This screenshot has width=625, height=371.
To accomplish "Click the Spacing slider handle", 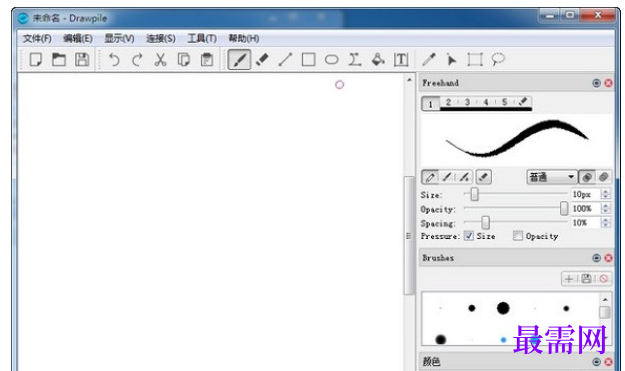I will [485, 222].
